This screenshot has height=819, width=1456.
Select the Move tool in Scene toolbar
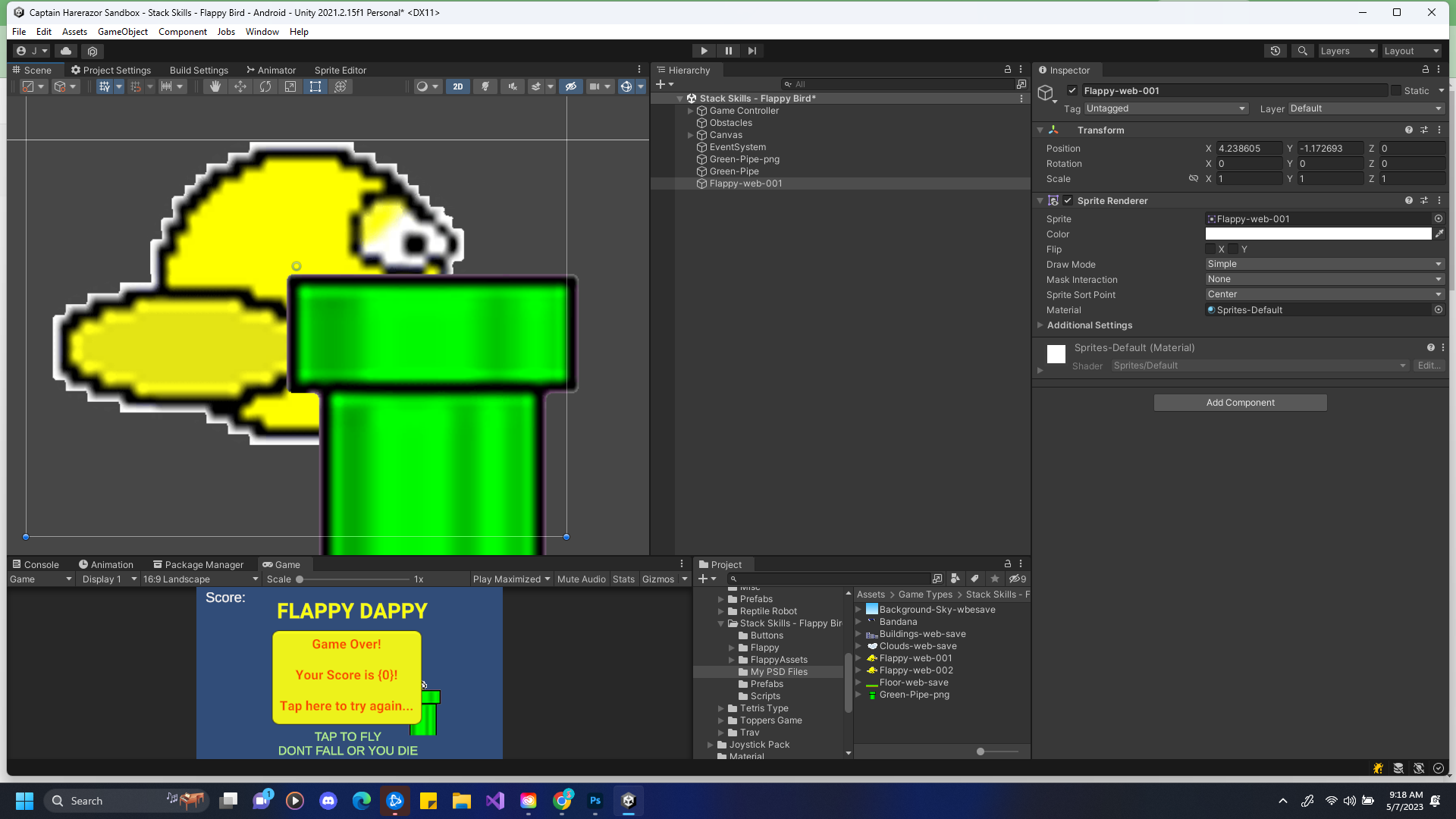click(x=240, y=86)
